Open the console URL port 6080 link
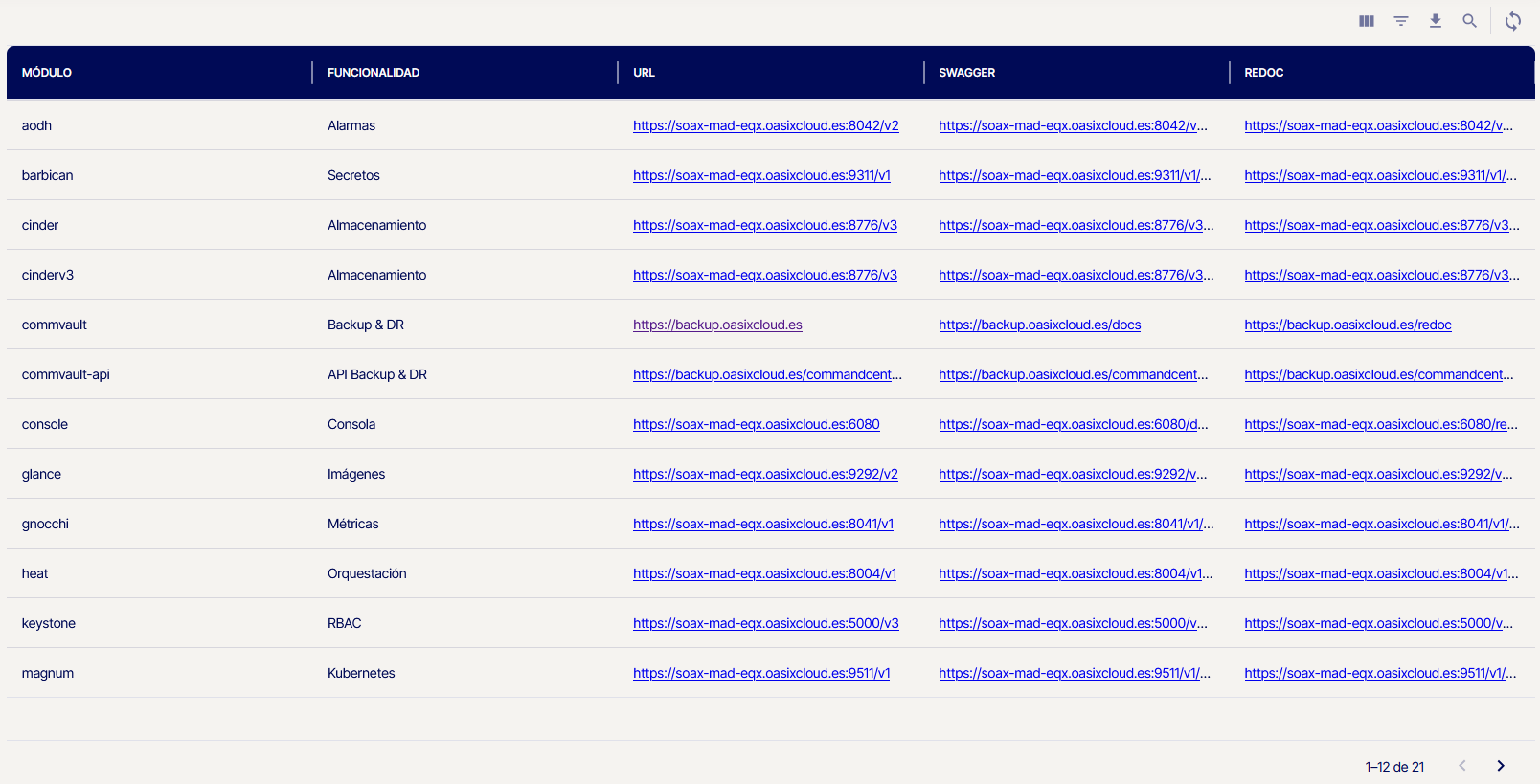Viewport: 1540px width, 784px height. coord(756,424)
